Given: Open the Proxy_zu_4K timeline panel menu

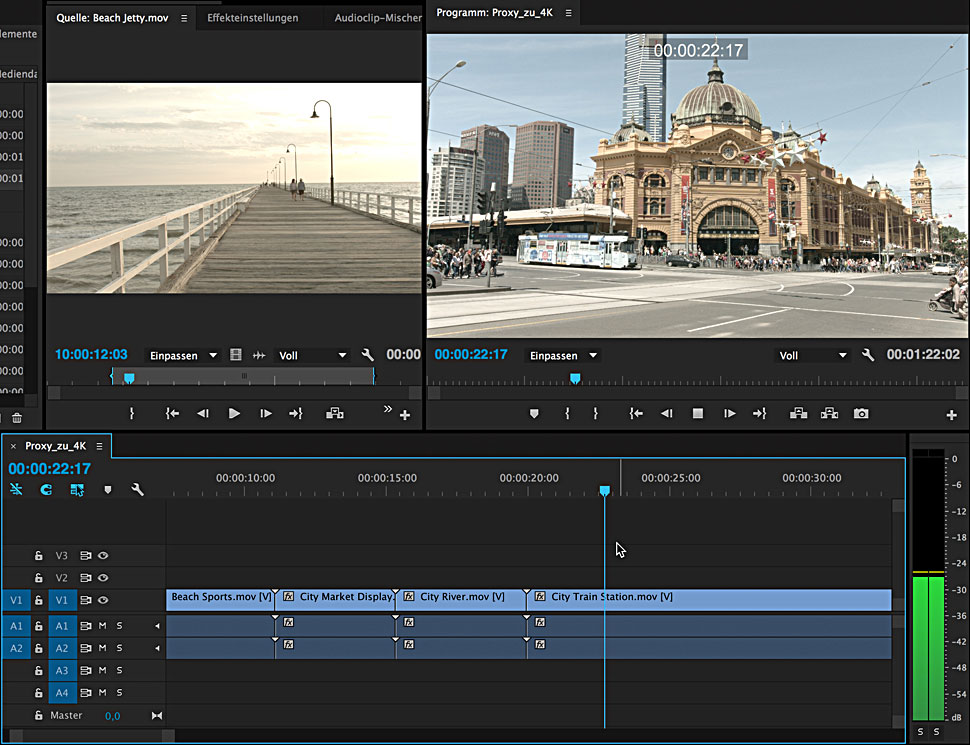Looking at the screenshot, I should [x=99, y=446].
